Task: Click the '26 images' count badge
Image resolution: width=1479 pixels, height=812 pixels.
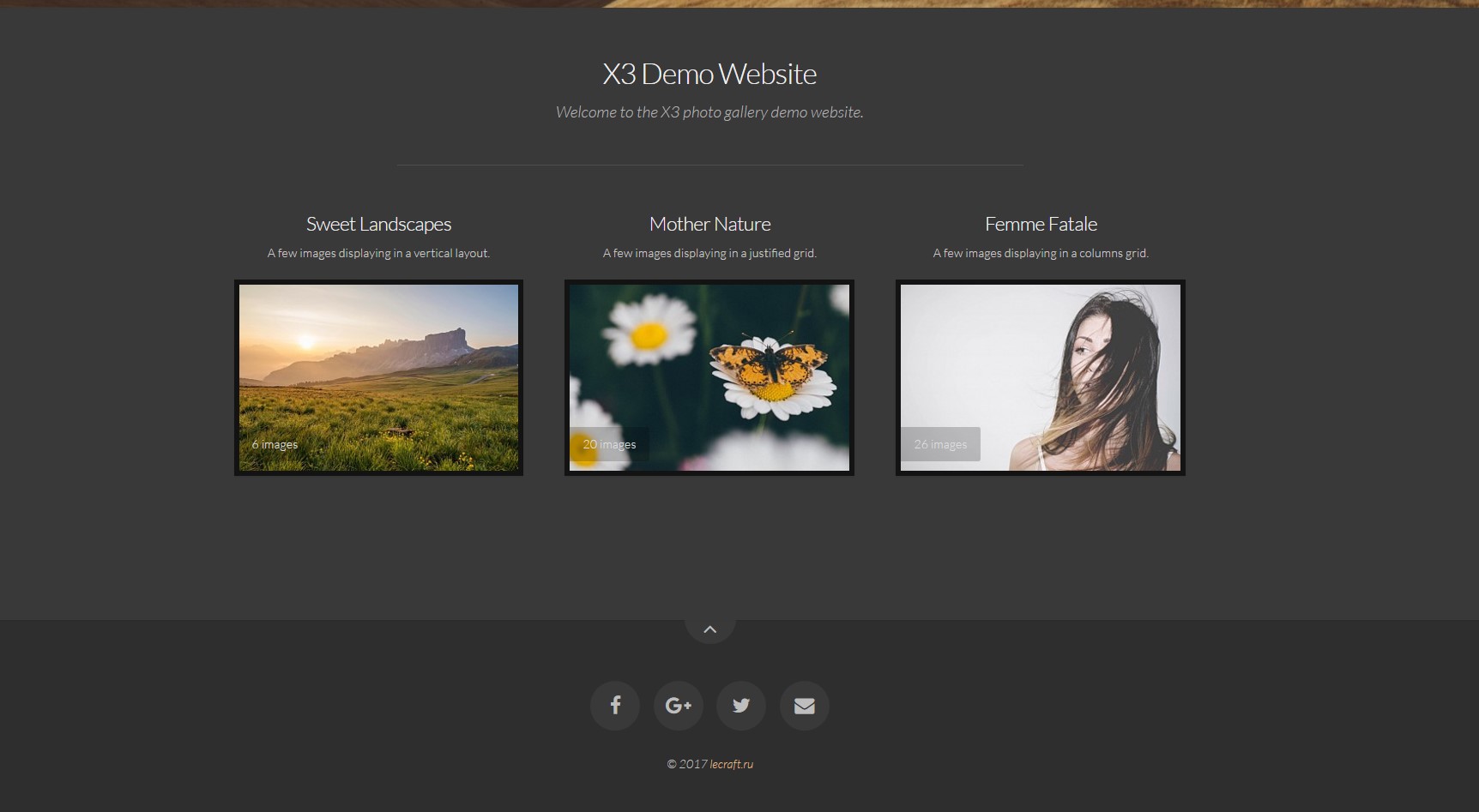Action: tap(940, 444)
